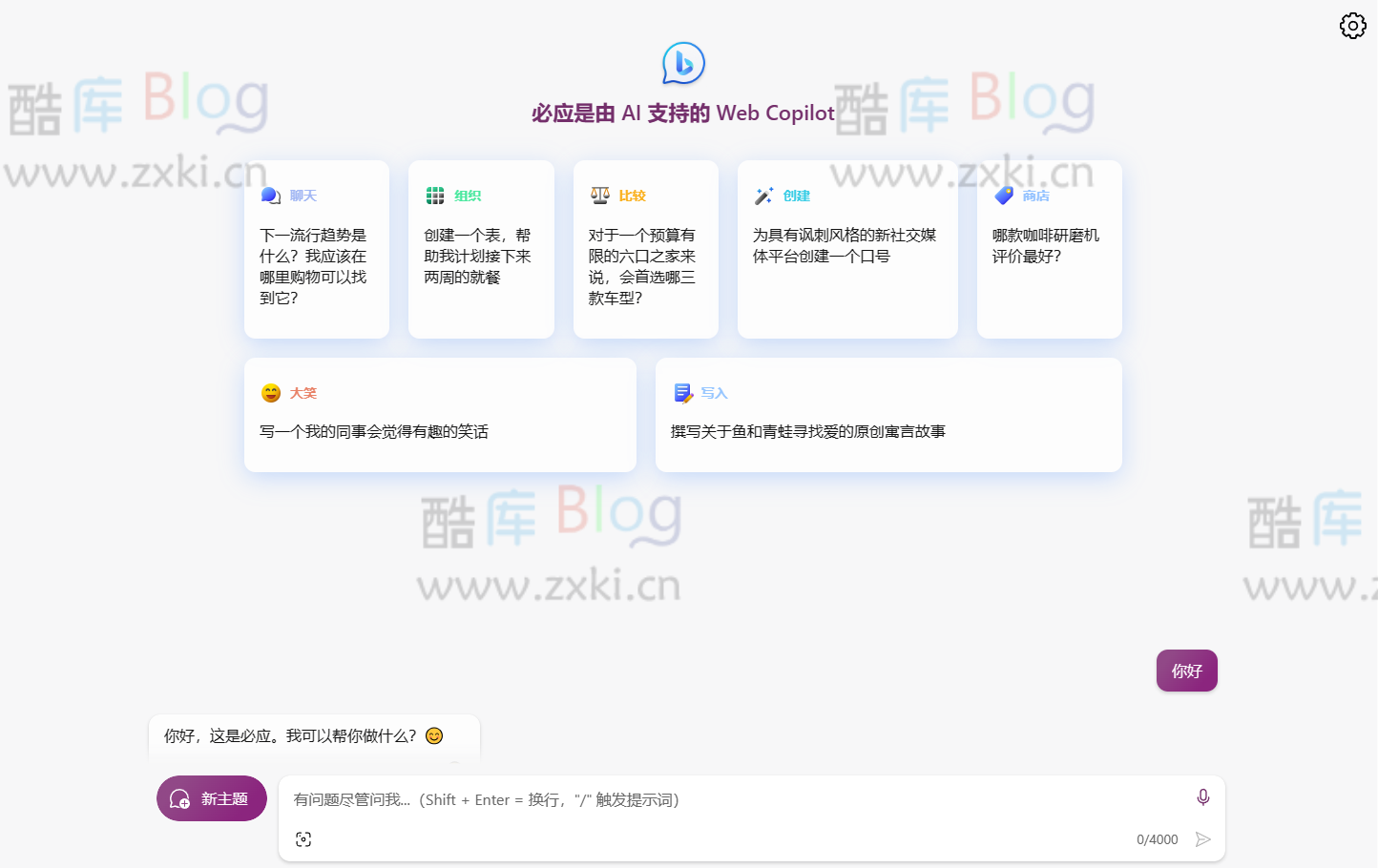
Task: Click the send message arrow icon
Action: point(1203,838)
